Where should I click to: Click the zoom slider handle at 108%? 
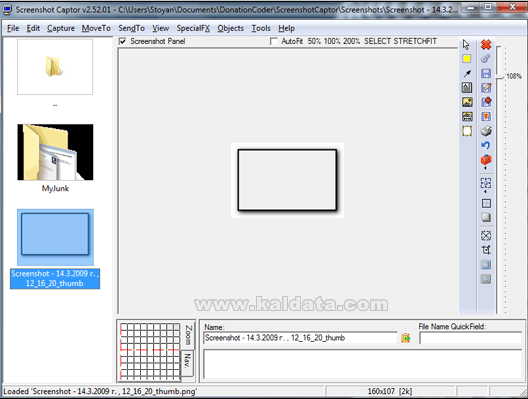point(500,78)
